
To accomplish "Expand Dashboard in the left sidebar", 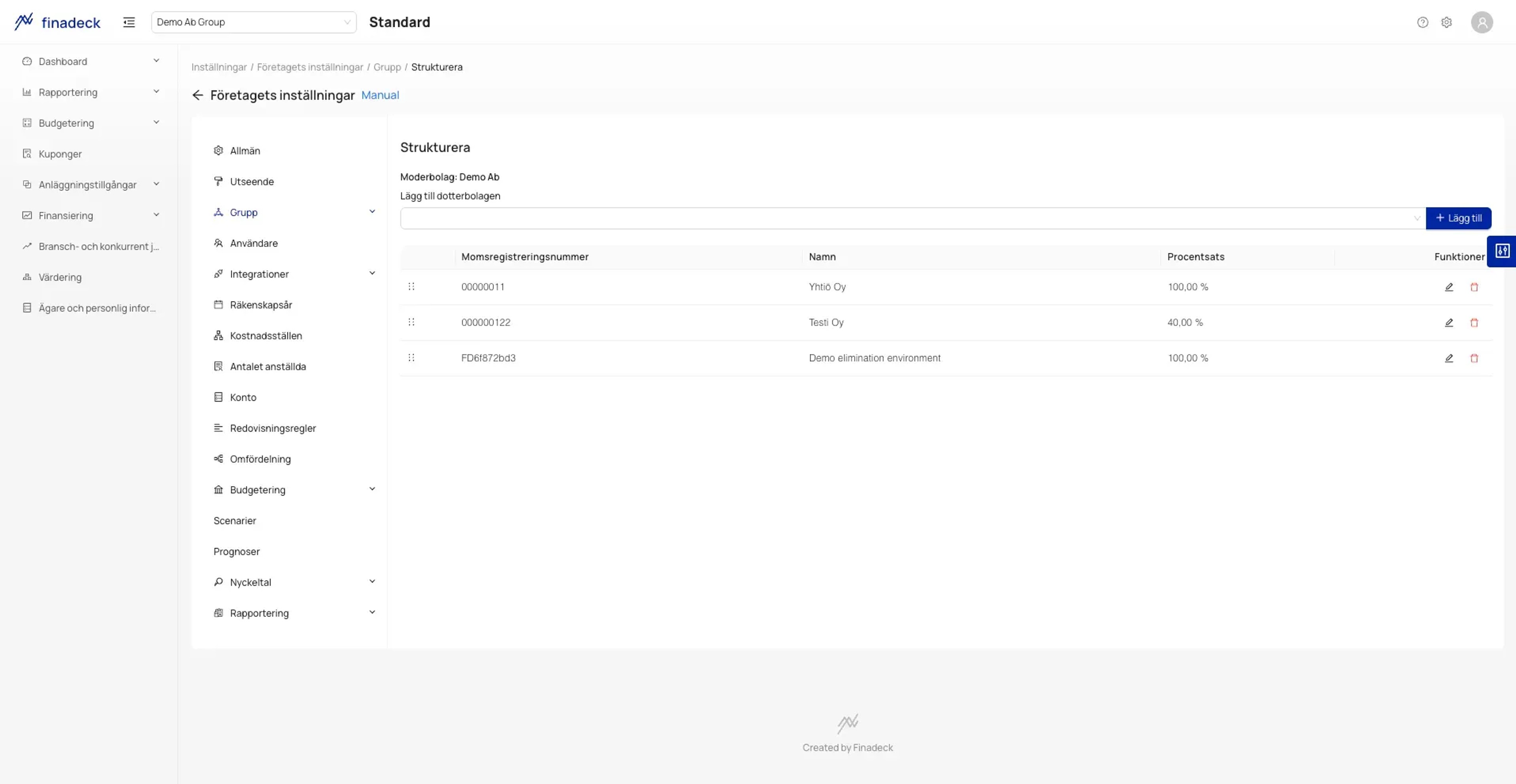I will click(x=91, y=61).
